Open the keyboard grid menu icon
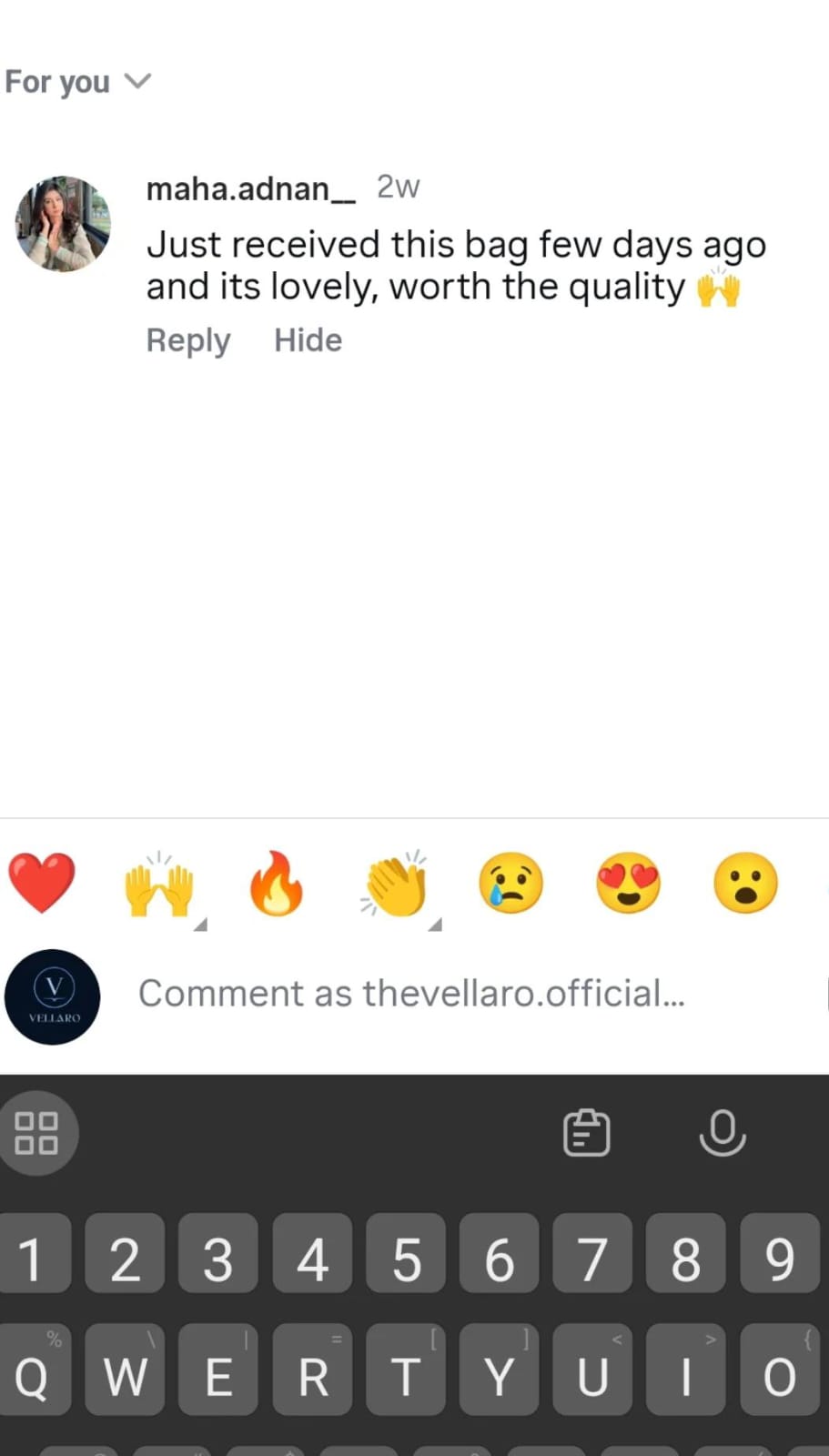The height and width of the screenshot is (1456, 829). [36, 1133]
